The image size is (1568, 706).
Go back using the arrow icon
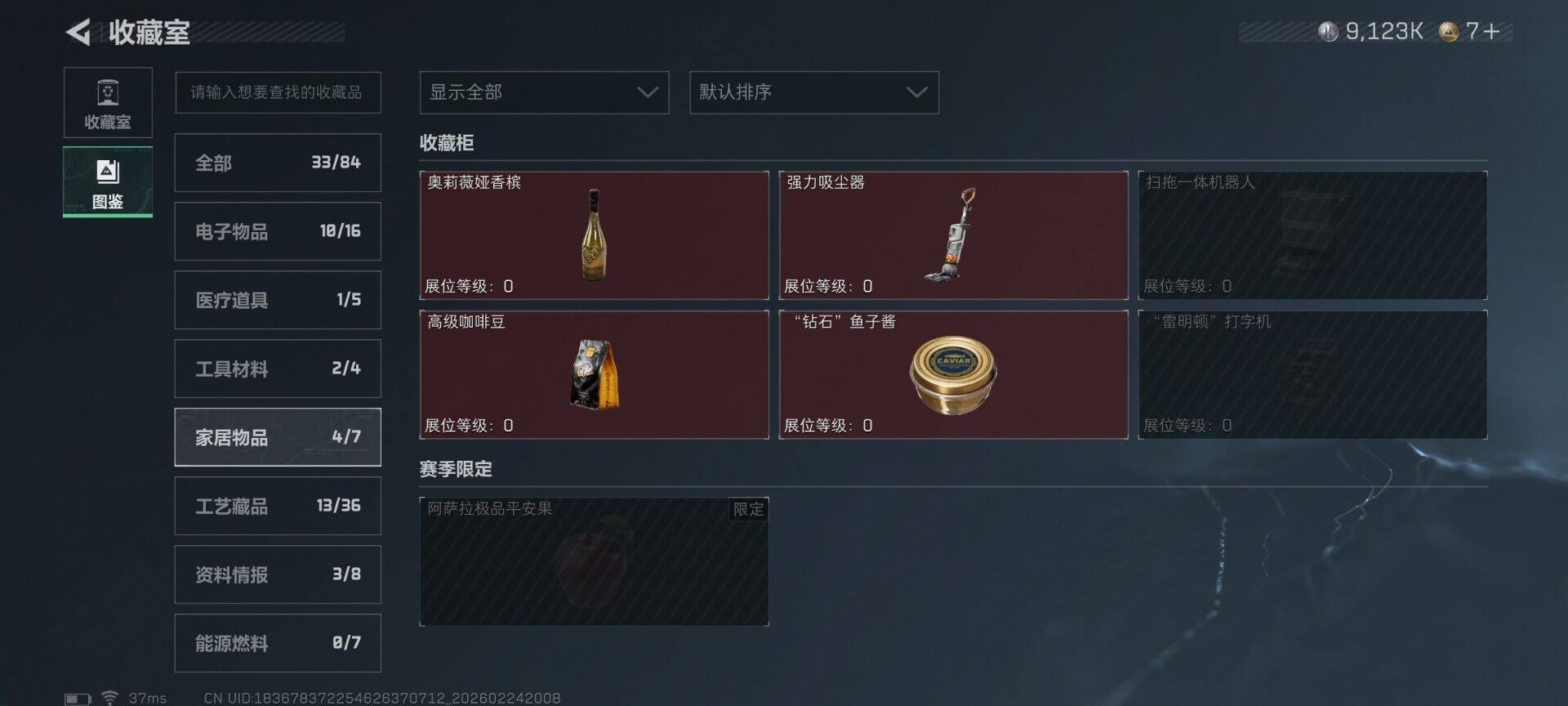pyautogui.click(x=78, y=32)
